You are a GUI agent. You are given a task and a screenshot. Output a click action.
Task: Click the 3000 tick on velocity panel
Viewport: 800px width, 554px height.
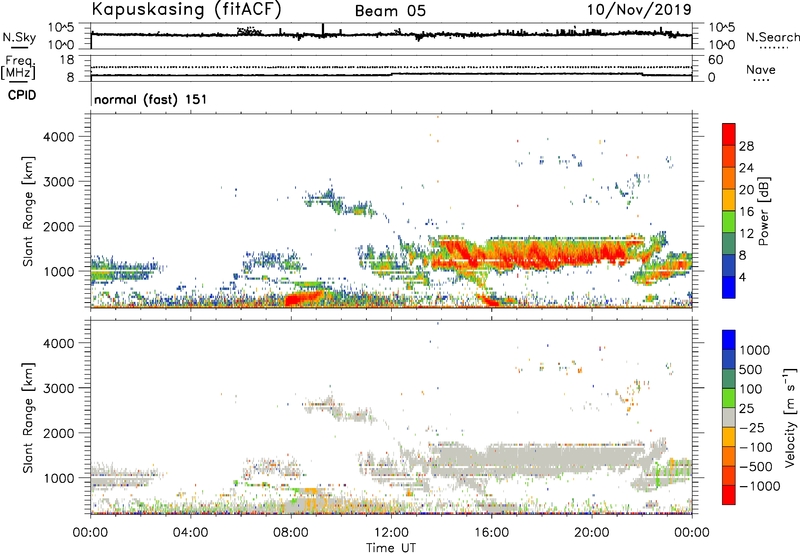(x=59, y=388)
